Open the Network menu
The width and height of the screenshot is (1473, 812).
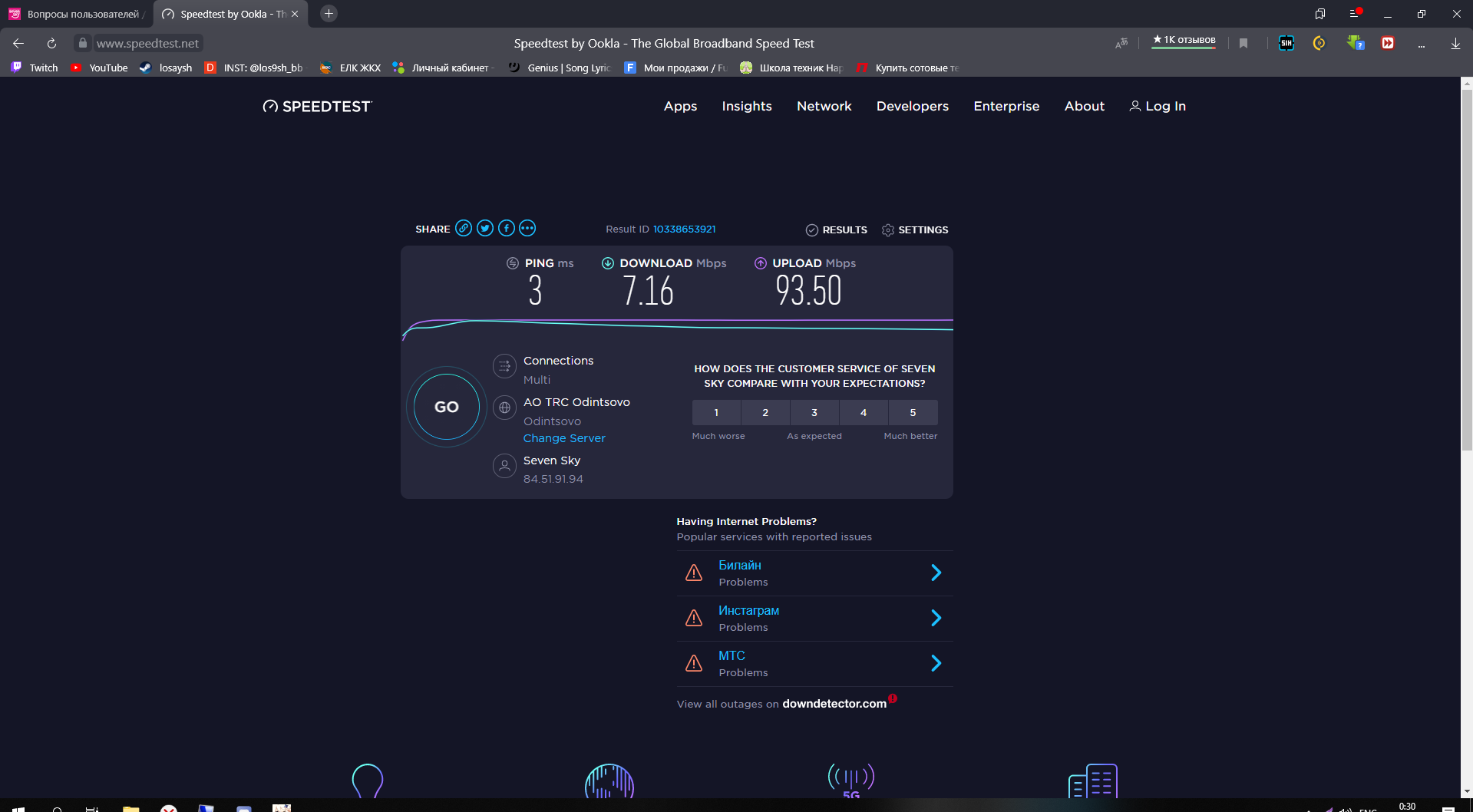(x=824, y=106)
